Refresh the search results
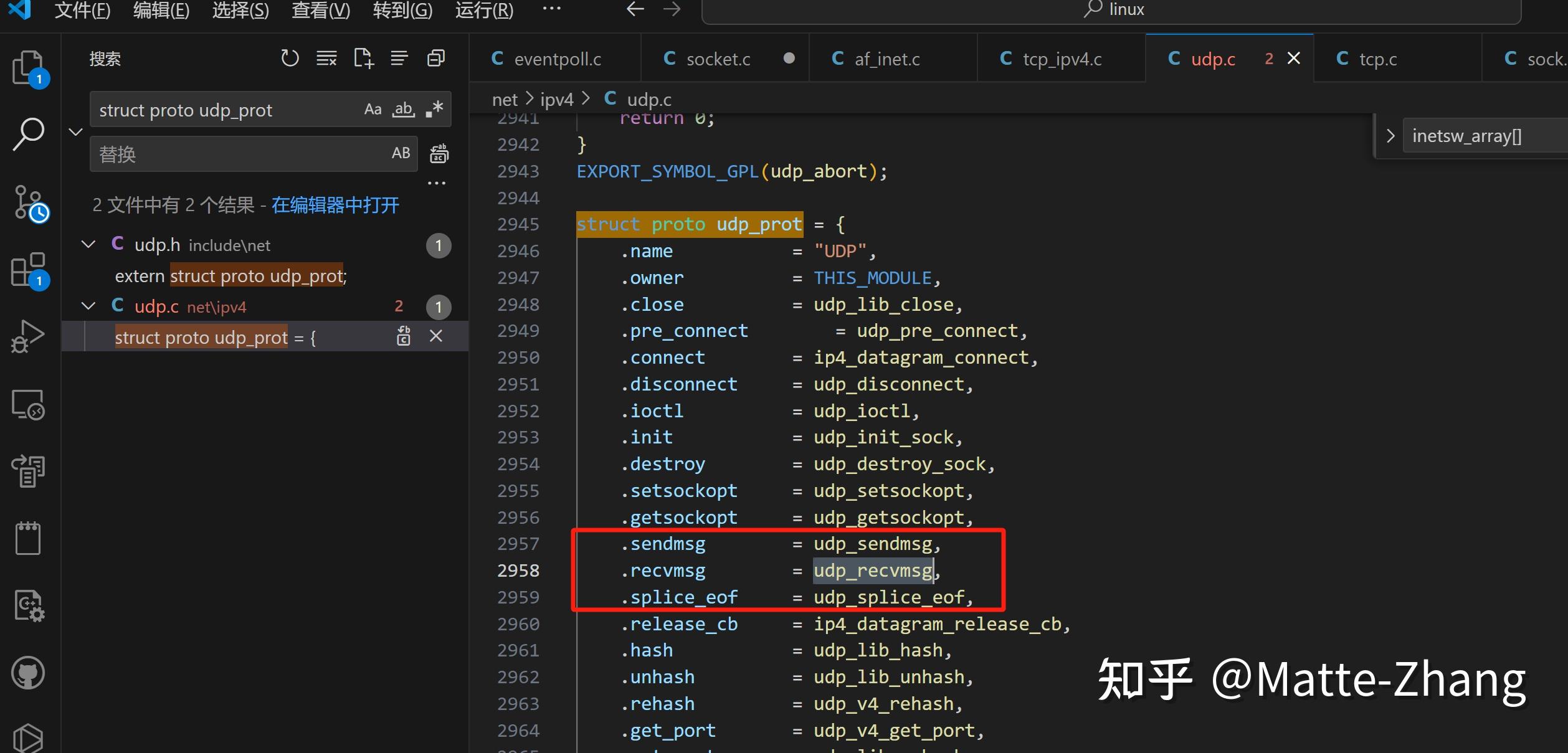This screenshot has width=1568, height=753. pos(290,59)
